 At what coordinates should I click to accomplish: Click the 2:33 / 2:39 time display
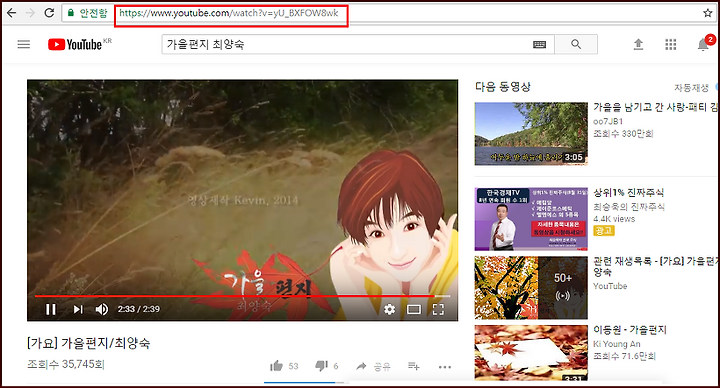[139, 309]
